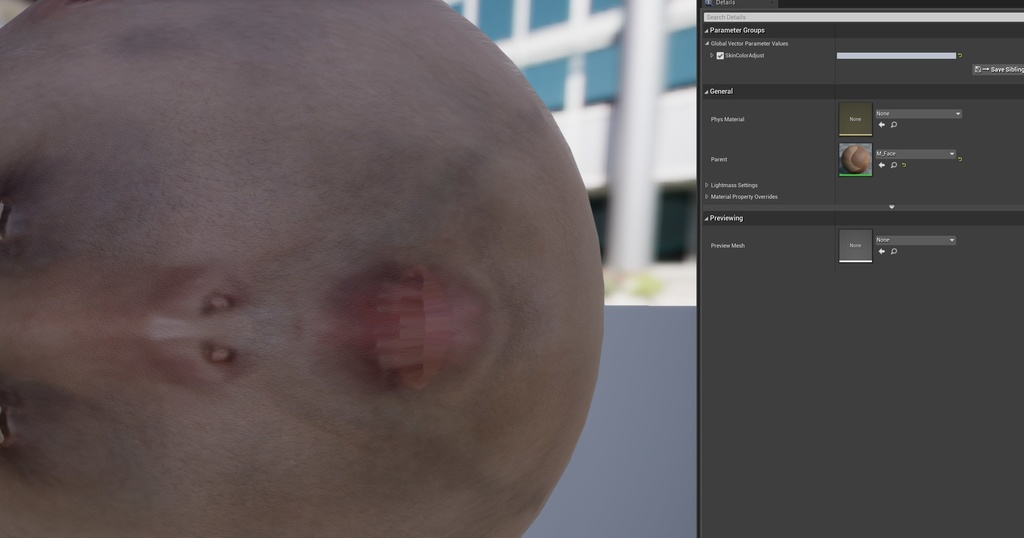The width and height of the screenshot is (1024, 538).
Task: Reset Parent value using small yellow arrow beside magnifier
Action: coord(904,165)
